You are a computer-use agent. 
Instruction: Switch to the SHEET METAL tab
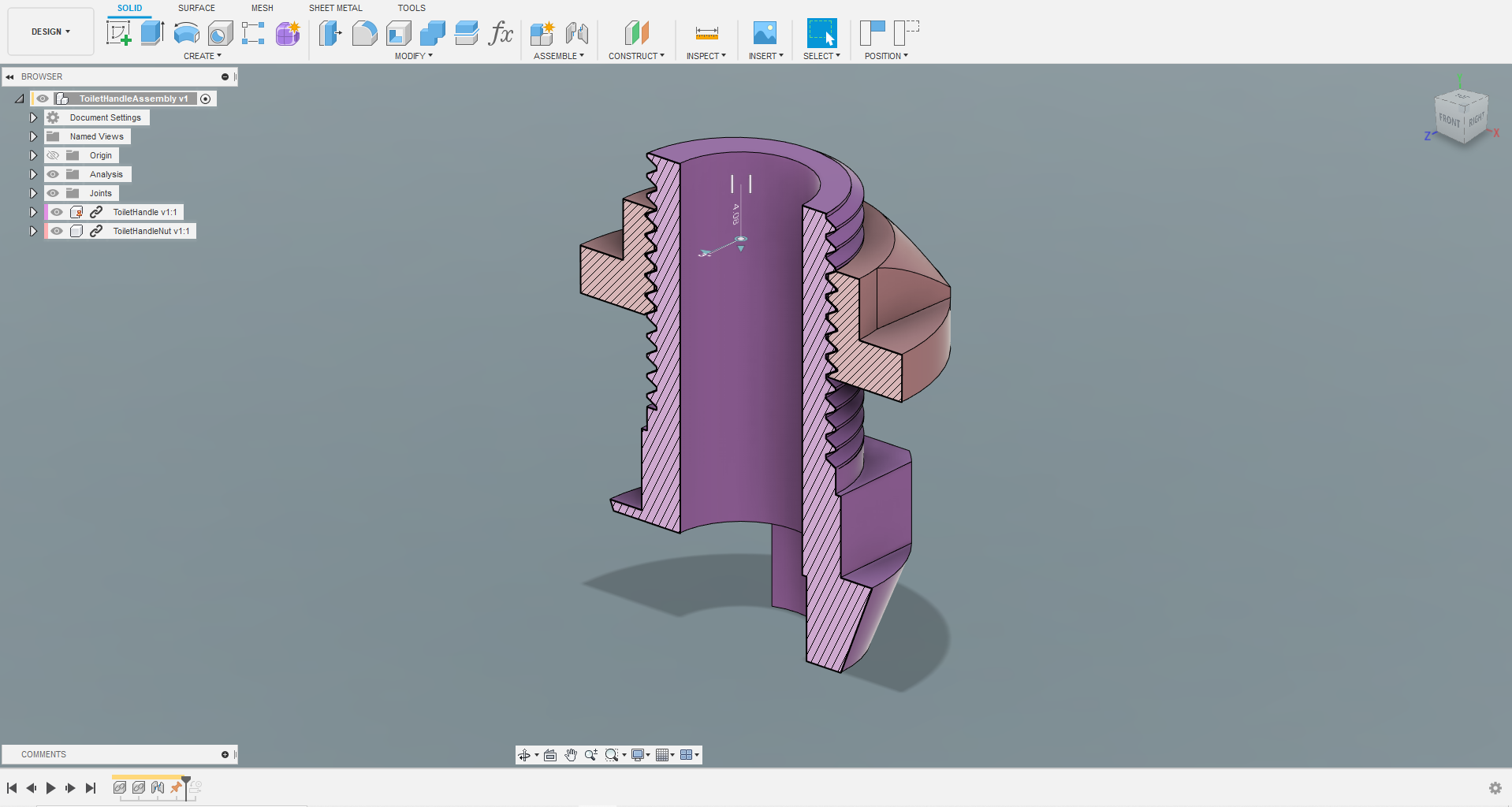pos(335,8)
